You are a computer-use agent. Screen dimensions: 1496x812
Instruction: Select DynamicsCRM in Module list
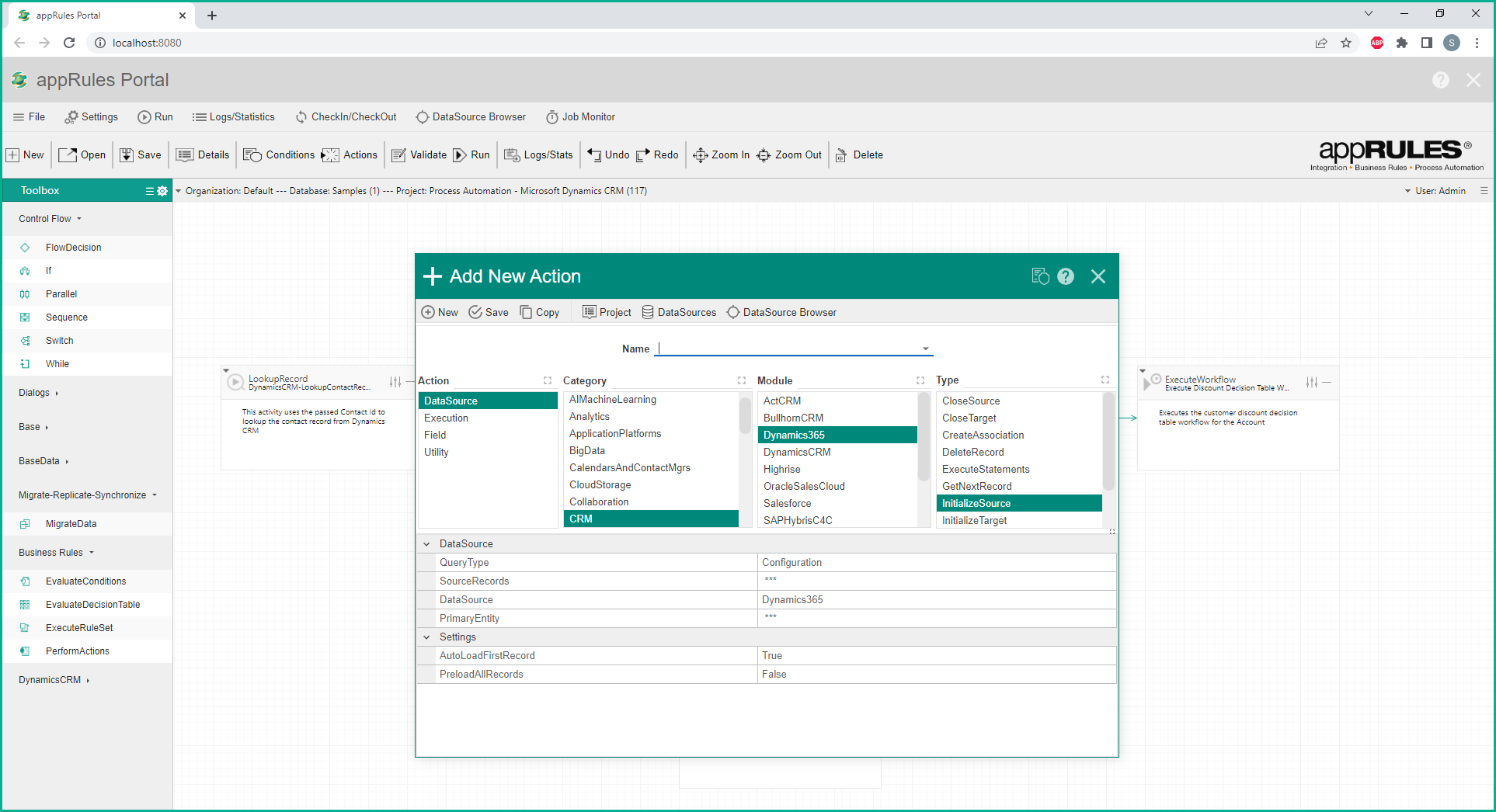tap(797, 453)
